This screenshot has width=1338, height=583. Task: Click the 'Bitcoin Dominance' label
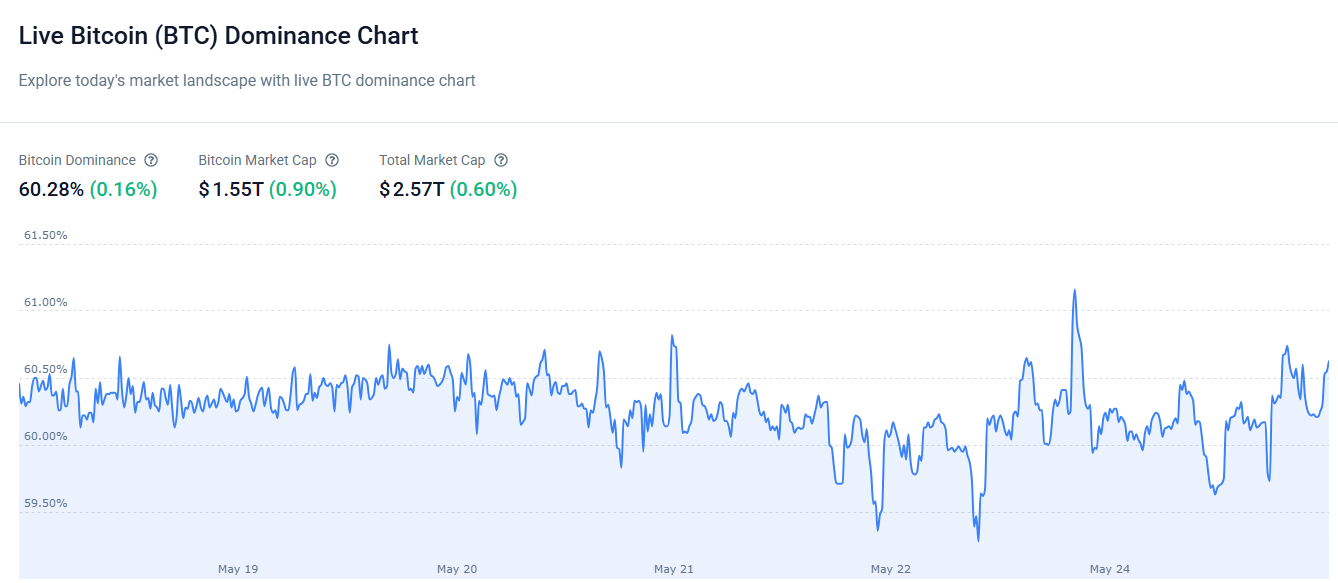coord(77,160)
